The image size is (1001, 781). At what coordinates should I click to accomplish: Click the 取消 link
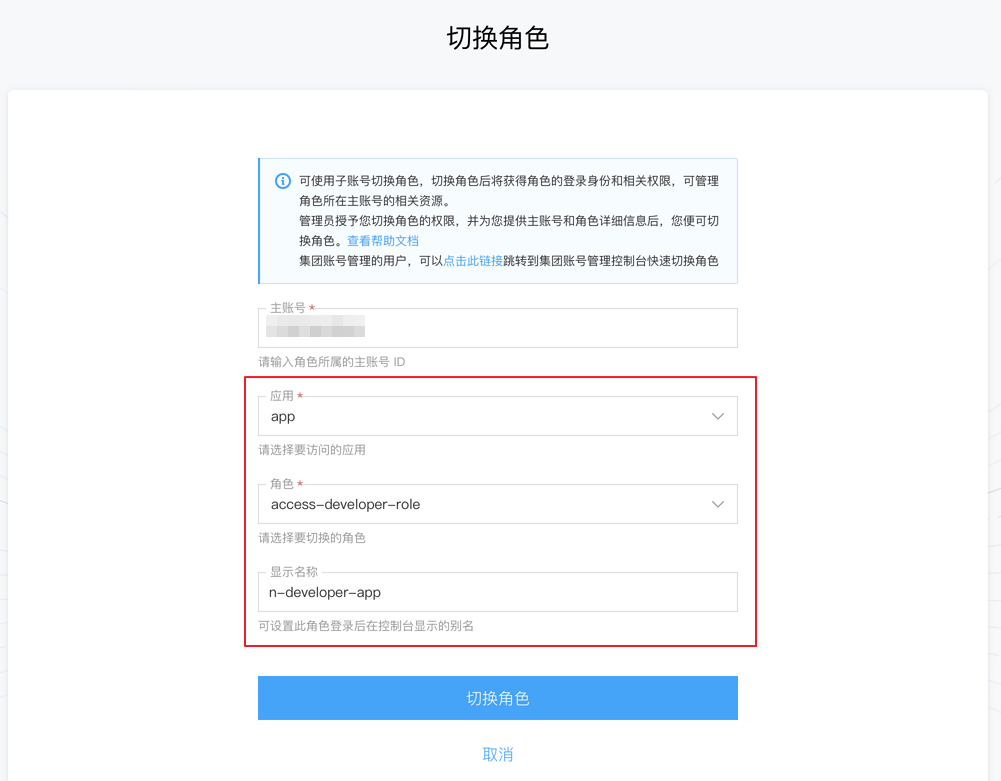(498, 755)
